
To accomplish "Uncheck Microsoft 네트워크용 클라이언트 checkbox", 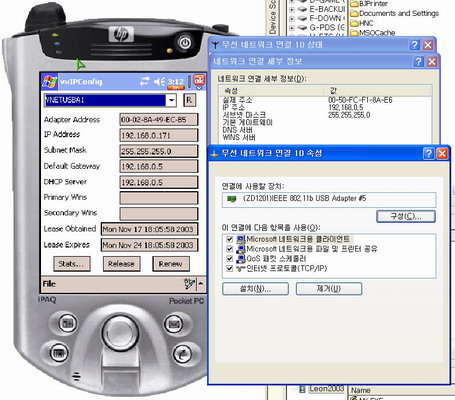I will pyautogui.click(x=229, y=239).
